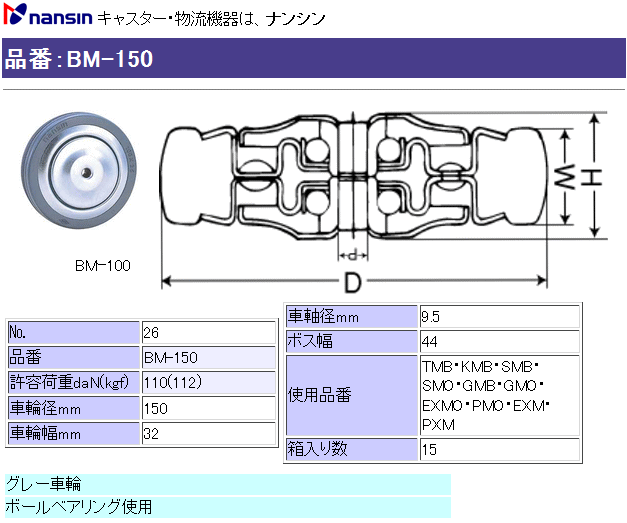Click the キャスター・物流機器は、ナンシン tagline
627x523 pixels.
coord(212,18)
